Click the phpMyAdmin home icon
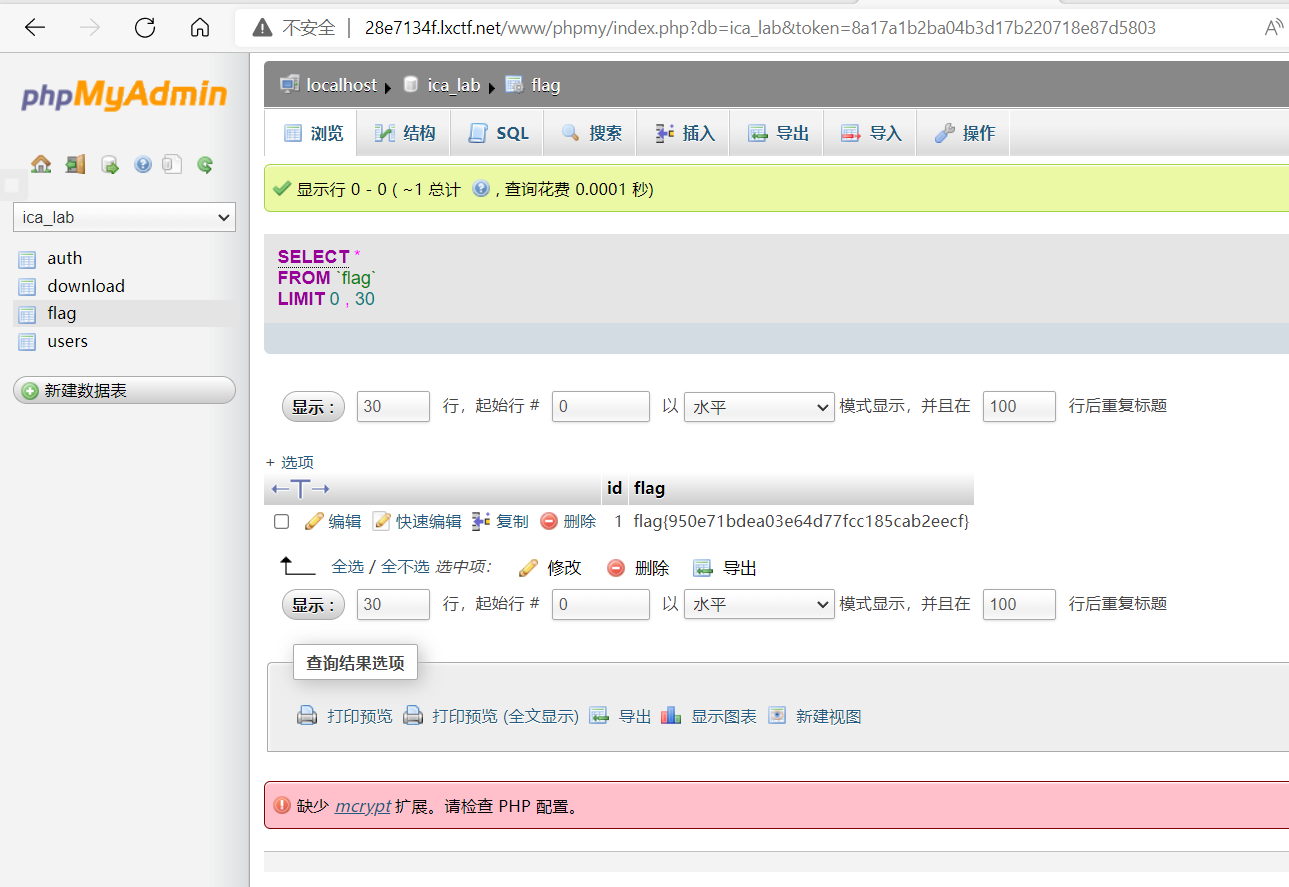Screen dimensions: 1289x887 click(x=41, y=164)
